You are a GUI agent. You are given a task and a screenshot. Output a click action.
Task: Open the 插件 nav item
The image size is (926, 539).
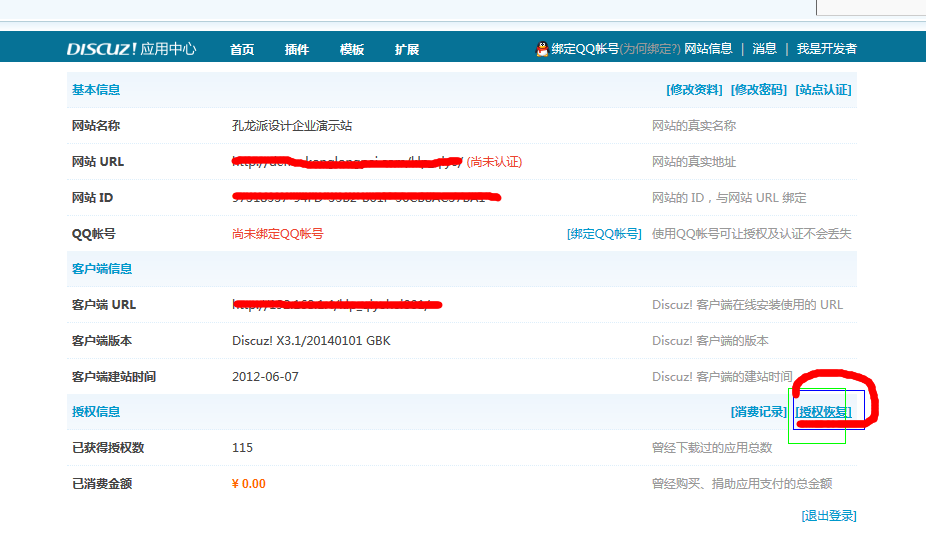297,49
